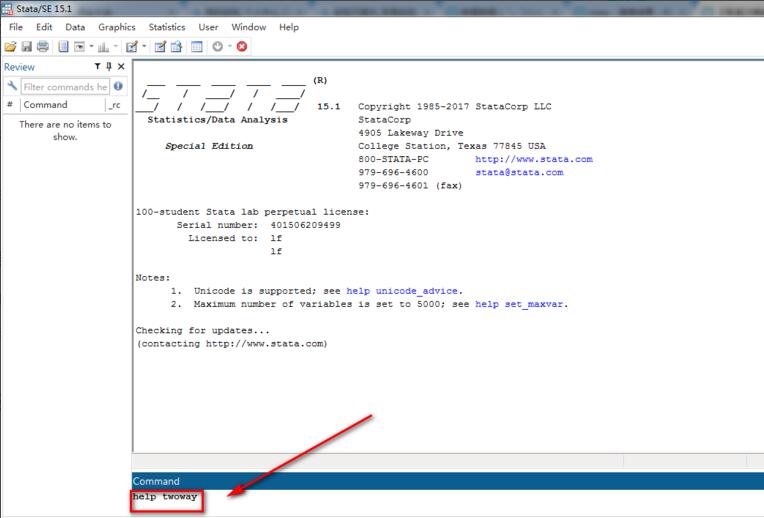Viewport: 764px width, 518px height.
Task: Click '(contacting http://www.stata.com)' line
Action: 232,344
